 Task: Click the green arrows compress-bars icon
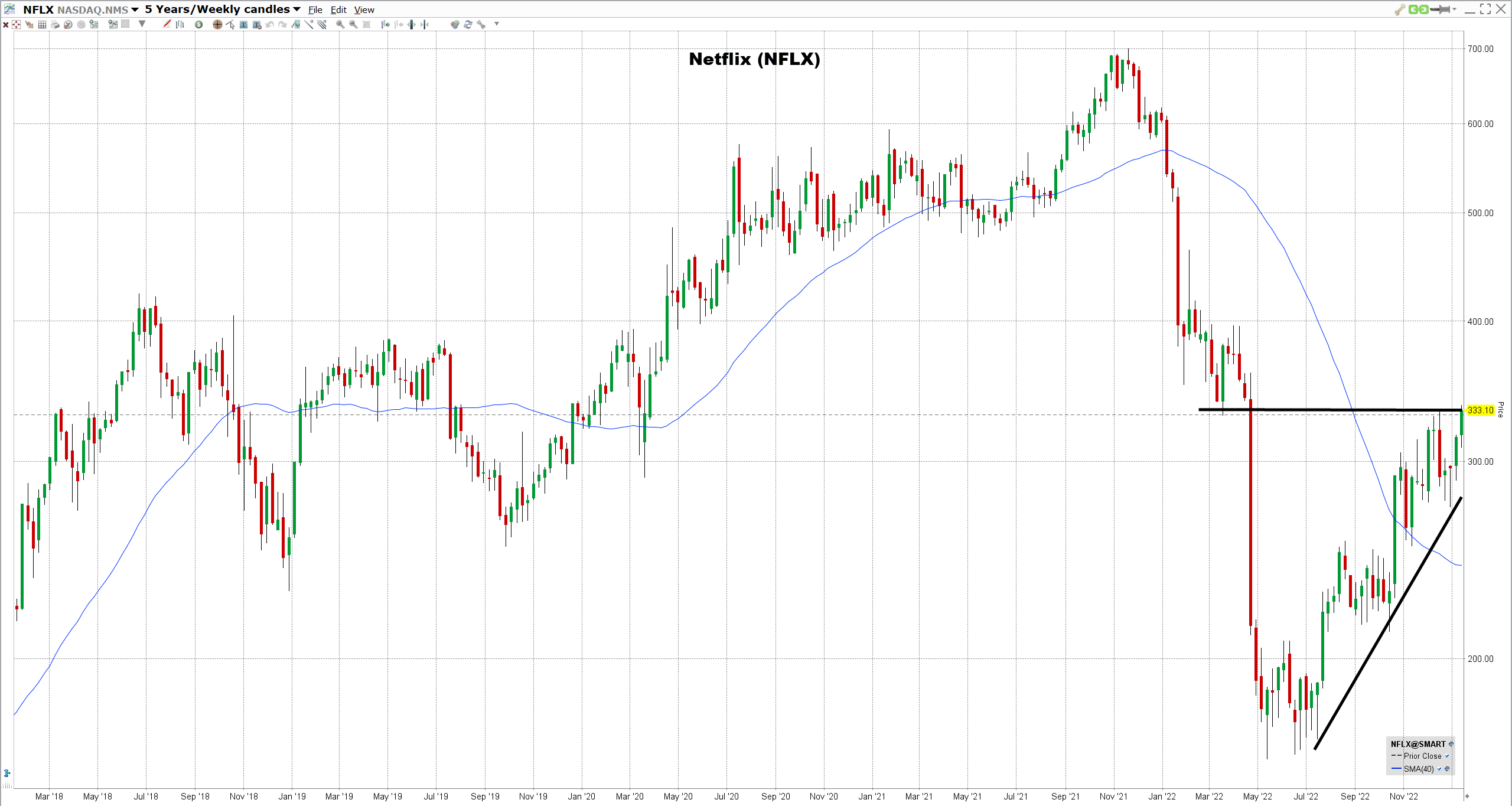point(424,24)
